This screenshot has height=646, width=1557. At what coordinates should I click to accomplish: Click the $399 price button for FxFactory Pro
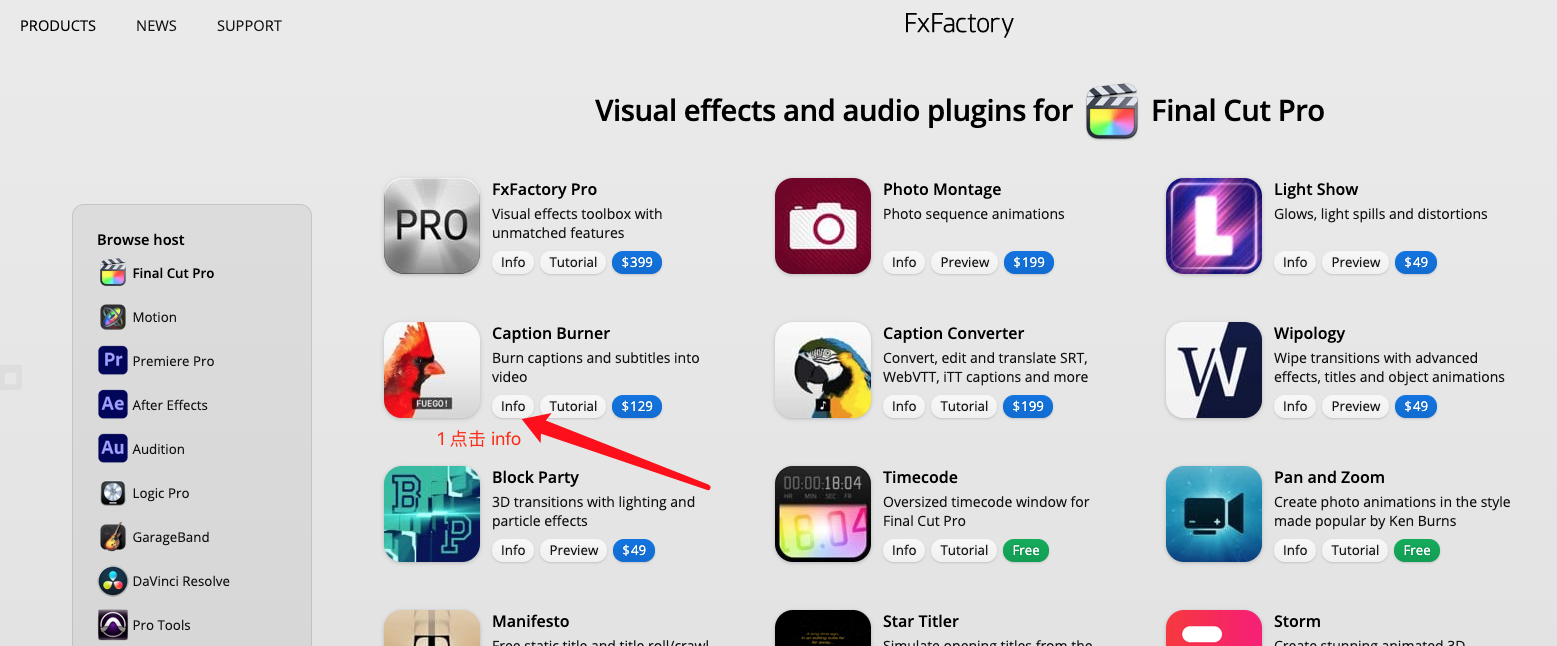637,262
